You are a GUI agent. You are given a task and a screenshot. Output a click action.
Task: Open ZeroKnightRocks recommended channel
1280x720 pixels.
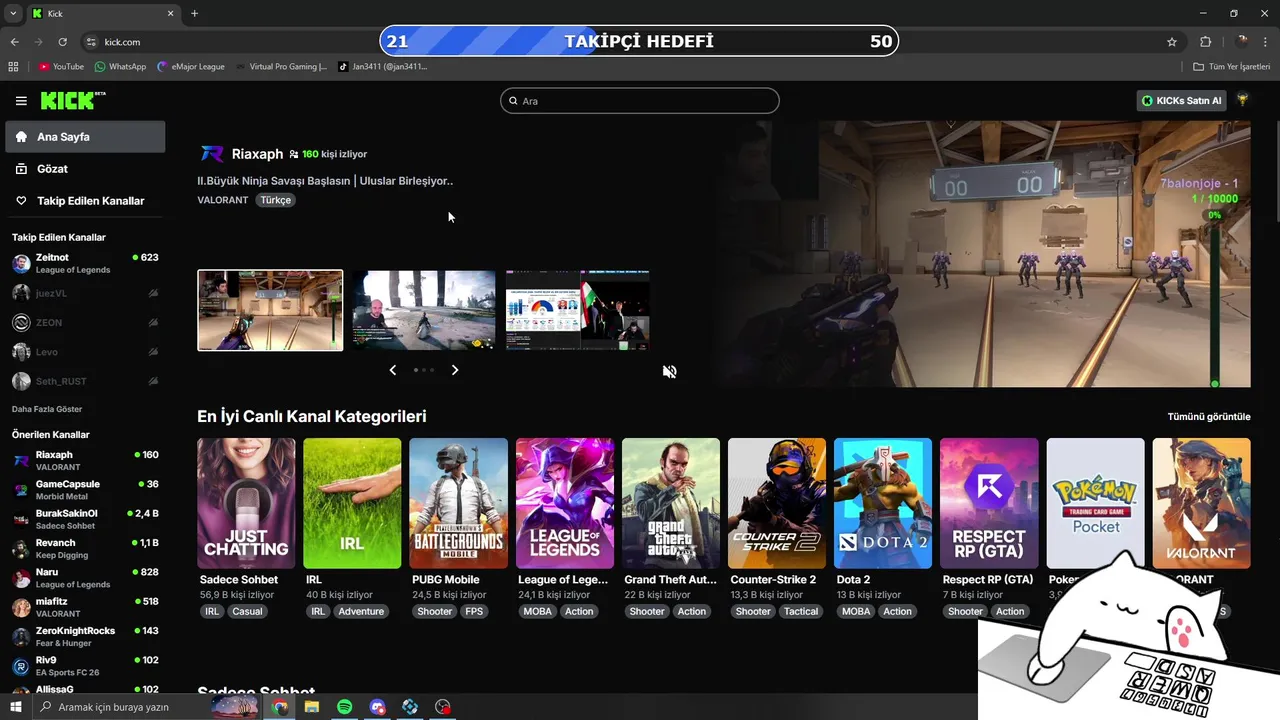pyautogui.click(x=85, y=637)
